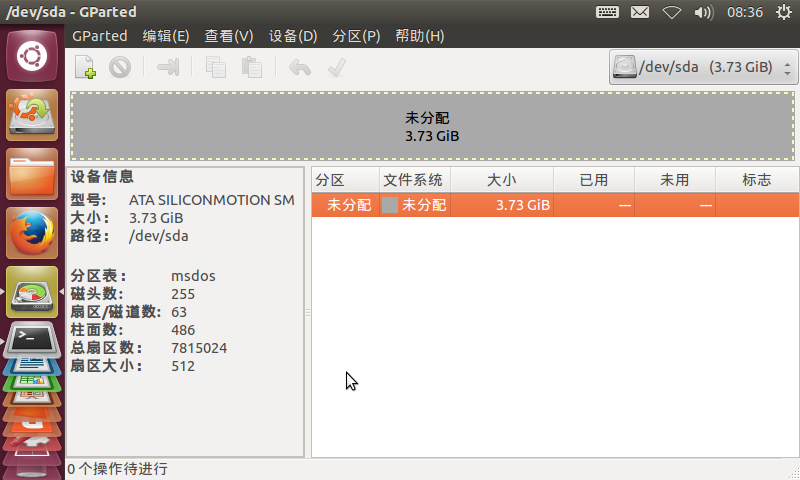
Task: Click the clock showing 08:36
Action: point(745,12)
